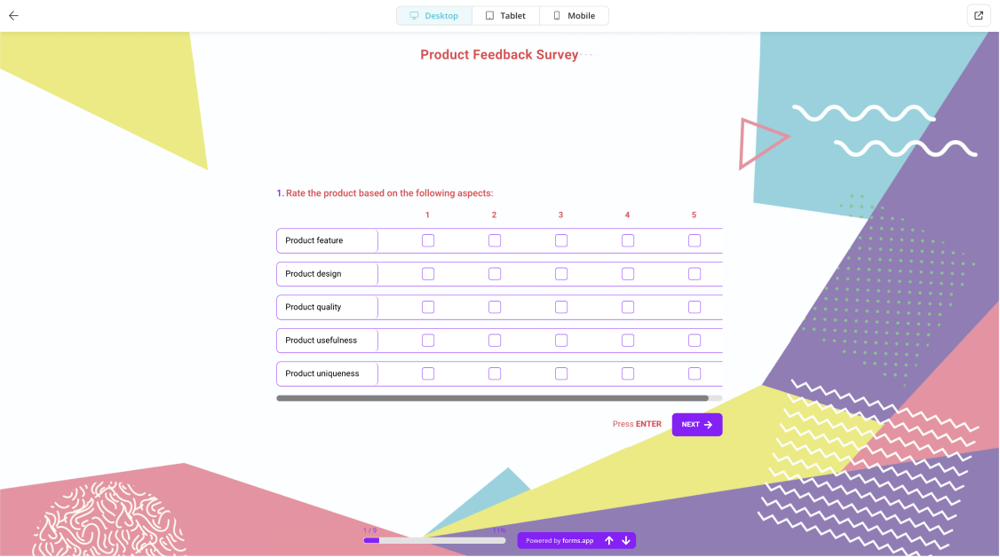
Task: Check rating 4 for Product quality
Action: (x=628, y=307)
